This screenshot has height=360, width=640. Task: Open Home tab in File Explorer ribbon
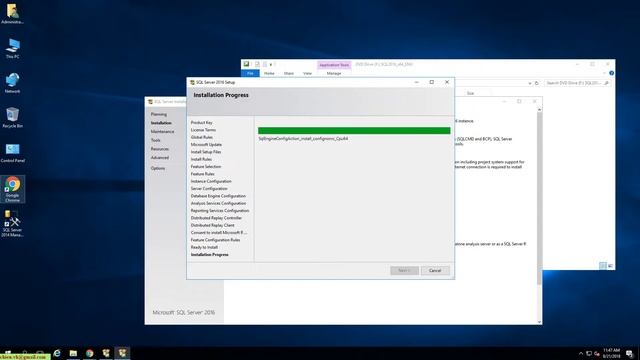coord(269,73)
